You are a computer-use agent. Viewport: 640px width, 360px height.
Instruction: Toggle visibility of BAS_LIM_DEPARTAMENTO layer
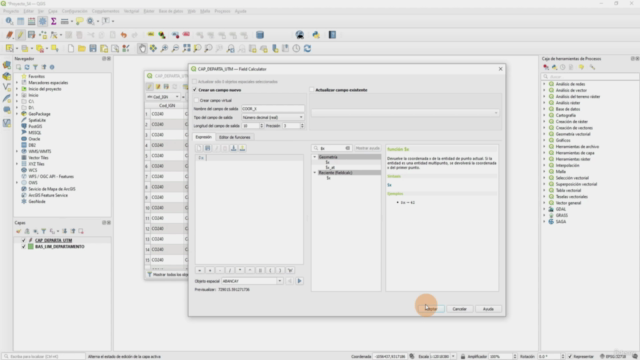tap(23, 247)
